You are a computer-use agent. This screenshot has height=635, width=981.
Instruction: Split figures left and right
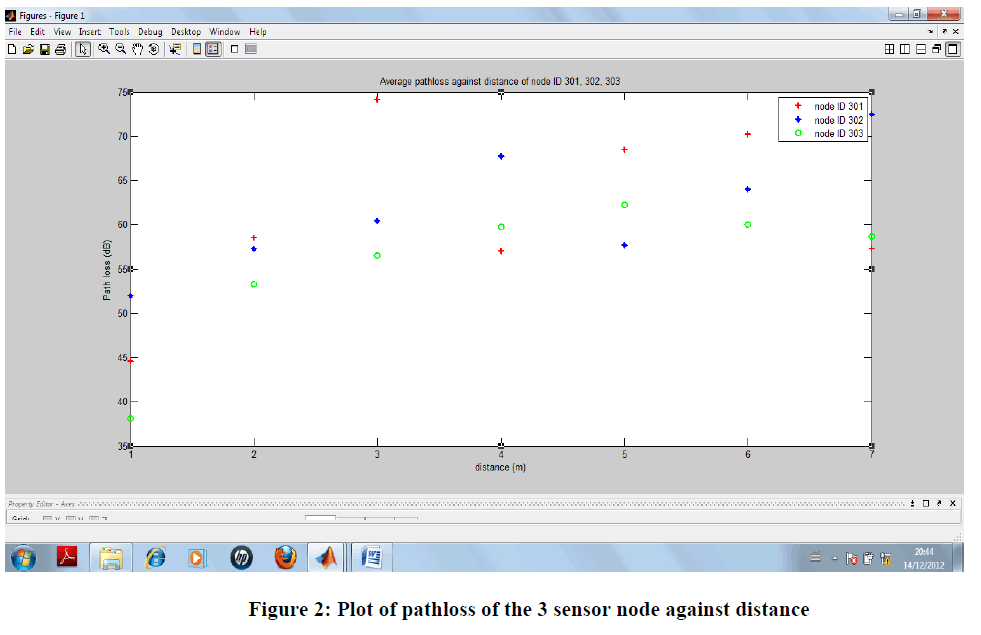coord(905,48)
